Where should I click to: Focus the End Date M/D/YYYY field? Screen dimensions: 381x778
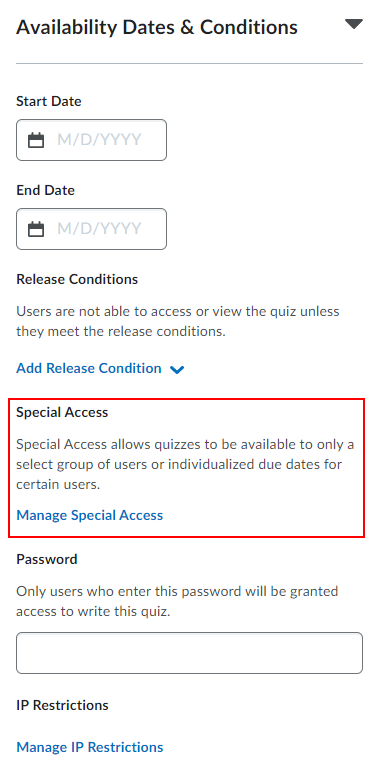(91, 229)
